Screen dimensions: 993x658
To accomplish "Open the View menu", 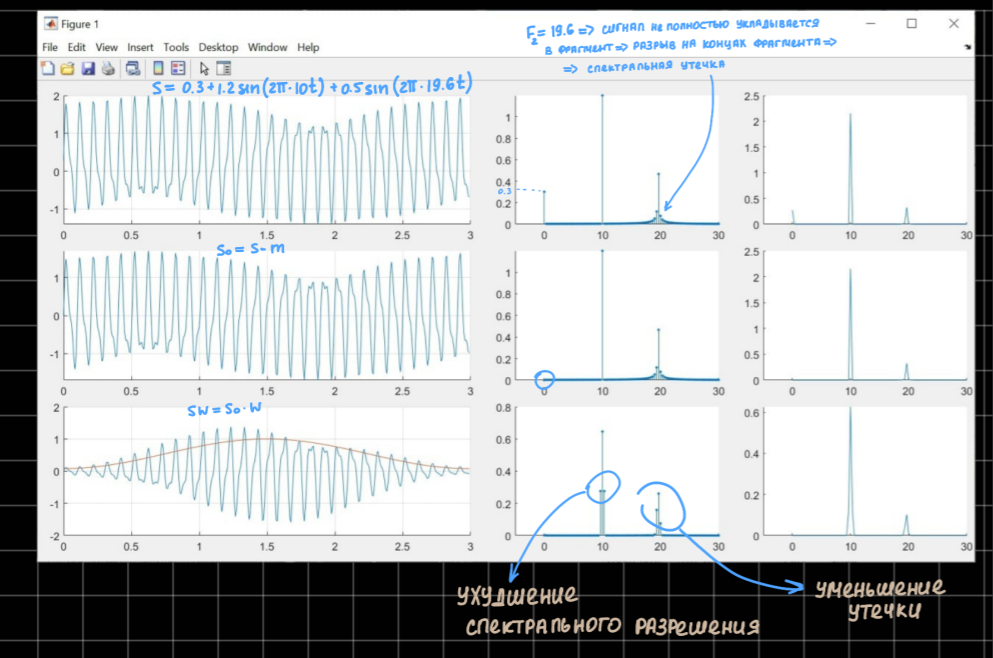I will [x=106, y=47].
